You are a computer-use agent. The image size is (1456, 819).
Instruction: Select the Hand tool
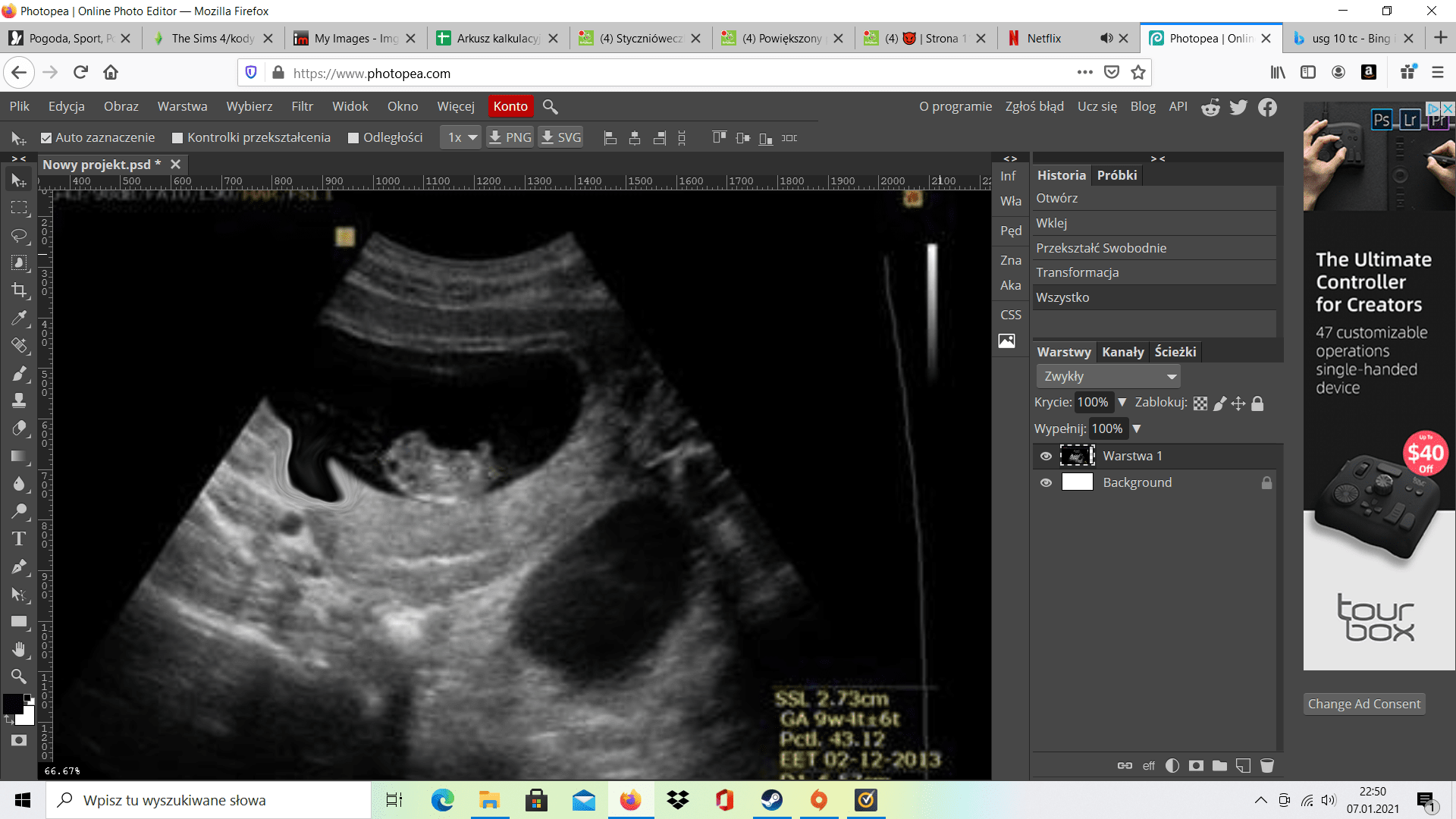click(x=19, y=650)
